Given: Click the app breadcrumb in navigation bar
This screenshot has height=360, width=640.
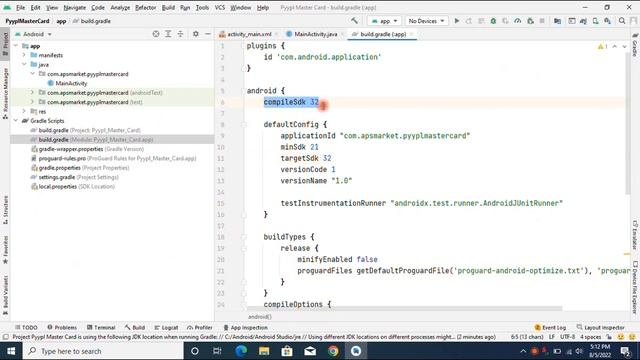Looking at the screenshot, I should [61, 21].
